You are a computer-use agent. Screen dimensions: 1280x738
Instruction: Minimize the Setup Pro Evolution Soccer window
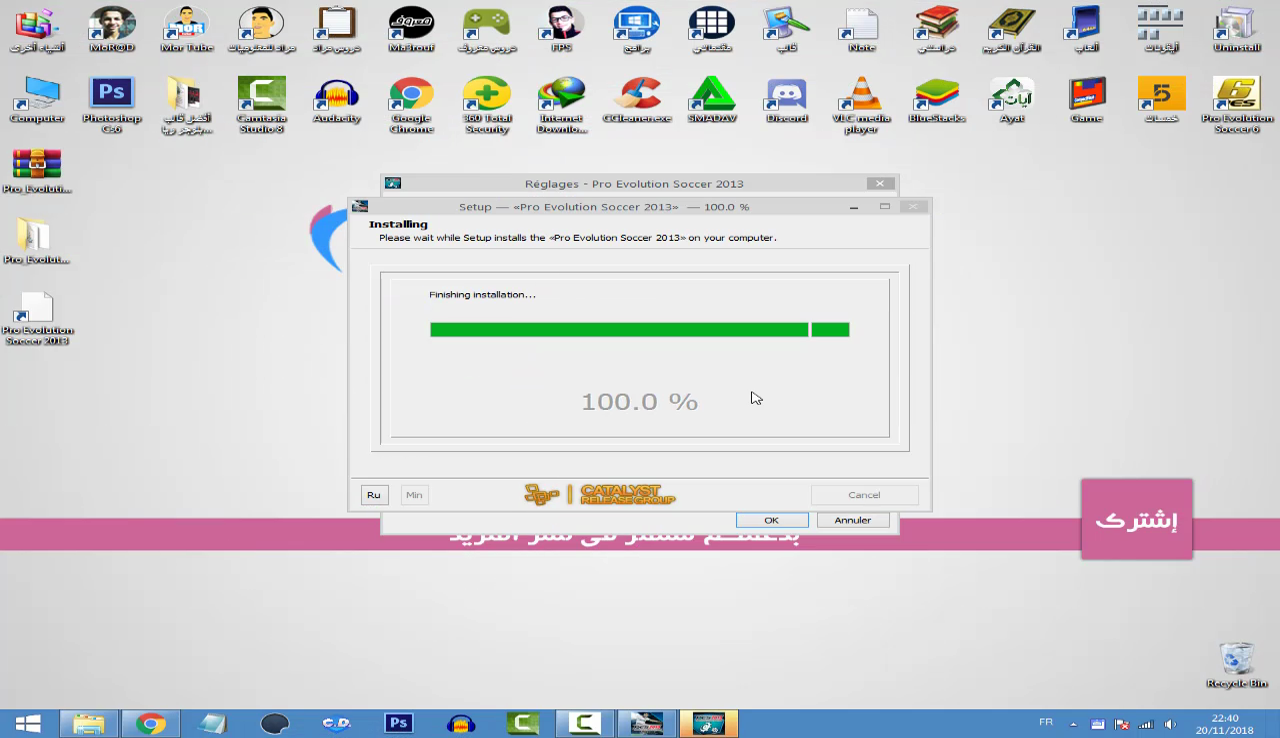pos(854,207)
